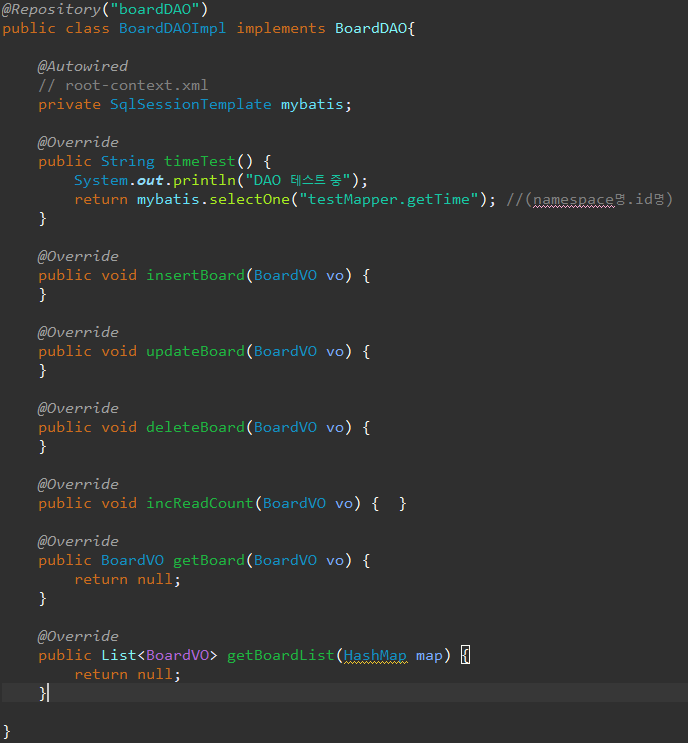
Task: Click the namespace명.id명 comment
Action: (589, 199)
